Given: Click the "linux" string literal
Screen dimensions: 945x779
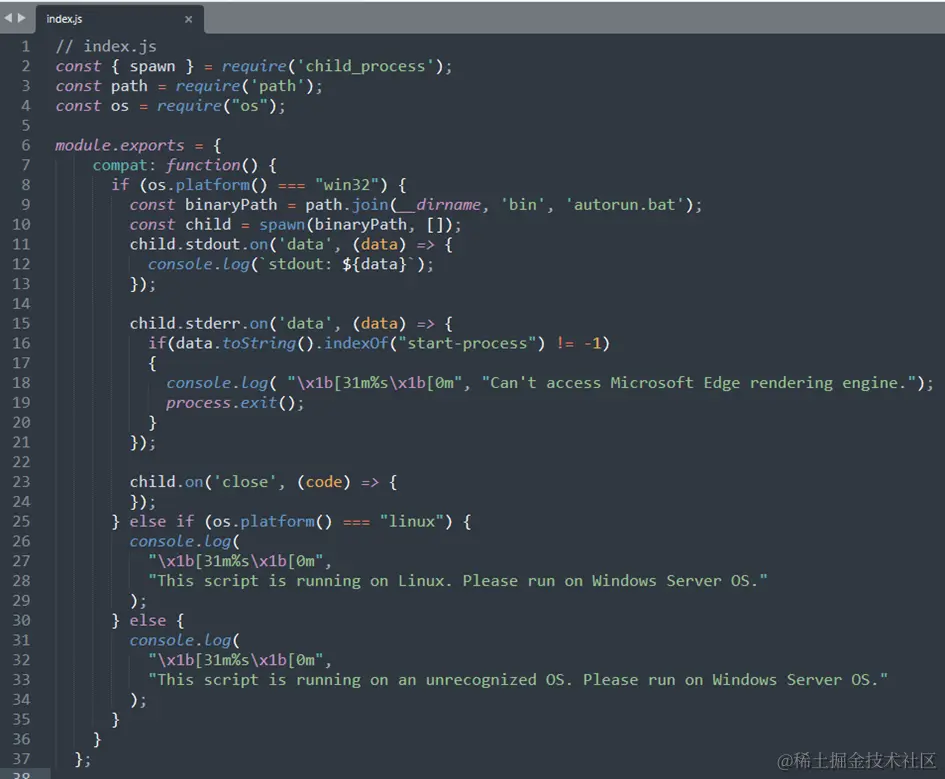Looking at the screenshot, I should click(412, 521).
